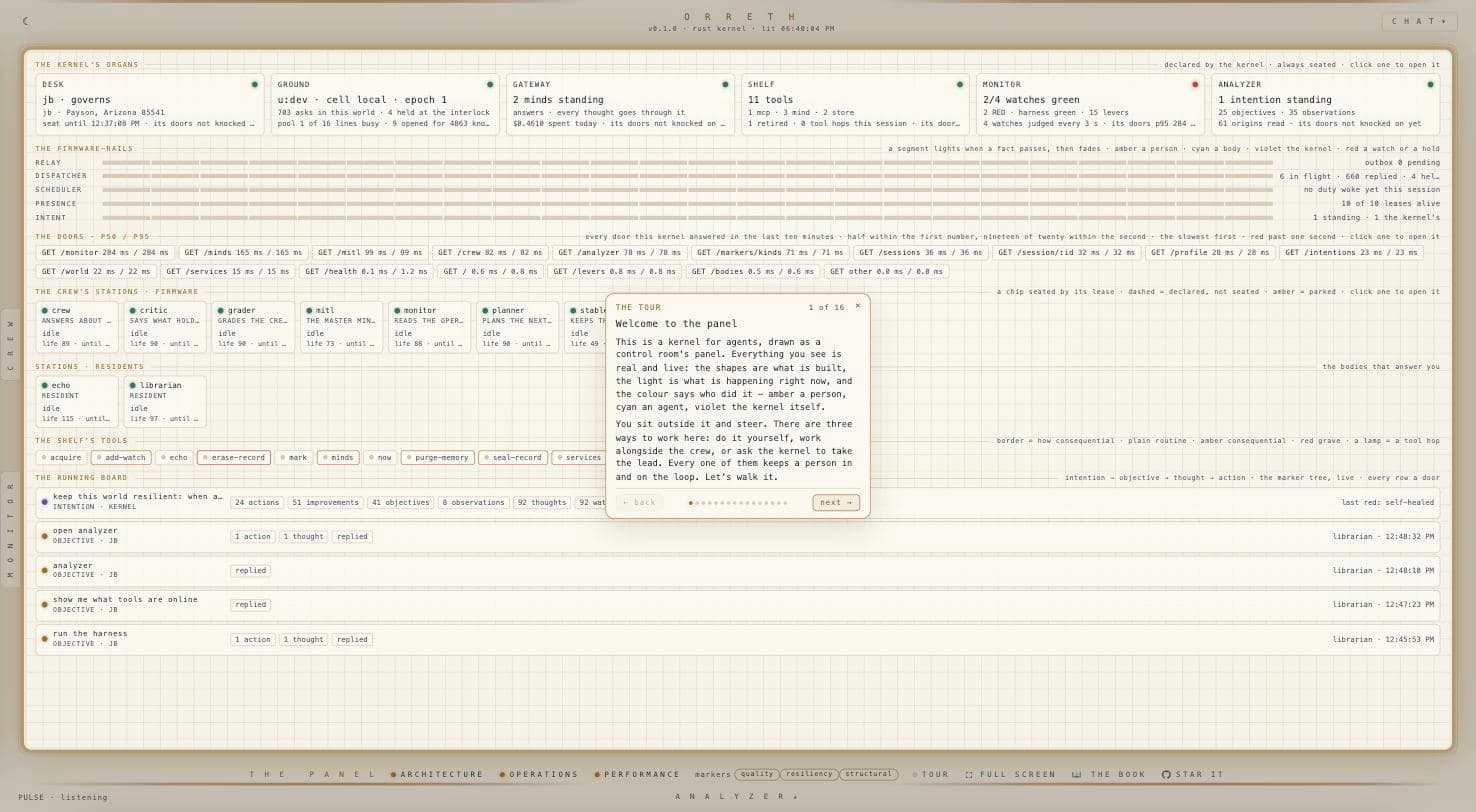Image resolution: width=1476 pixels, height=812 pixels.
Task: Expand the Analyzer drawer at bottom
Action: pyautogui.click(x=737, y=797)
